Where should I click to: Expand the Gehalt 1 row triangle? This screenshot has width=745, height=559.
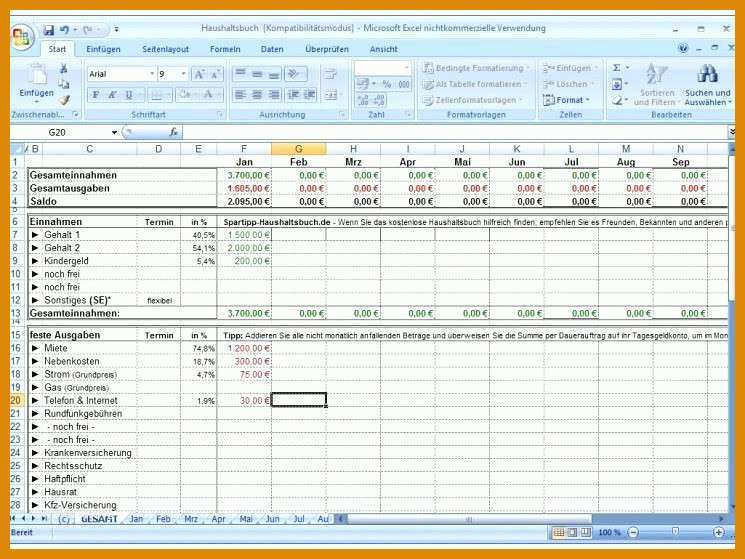35,235
